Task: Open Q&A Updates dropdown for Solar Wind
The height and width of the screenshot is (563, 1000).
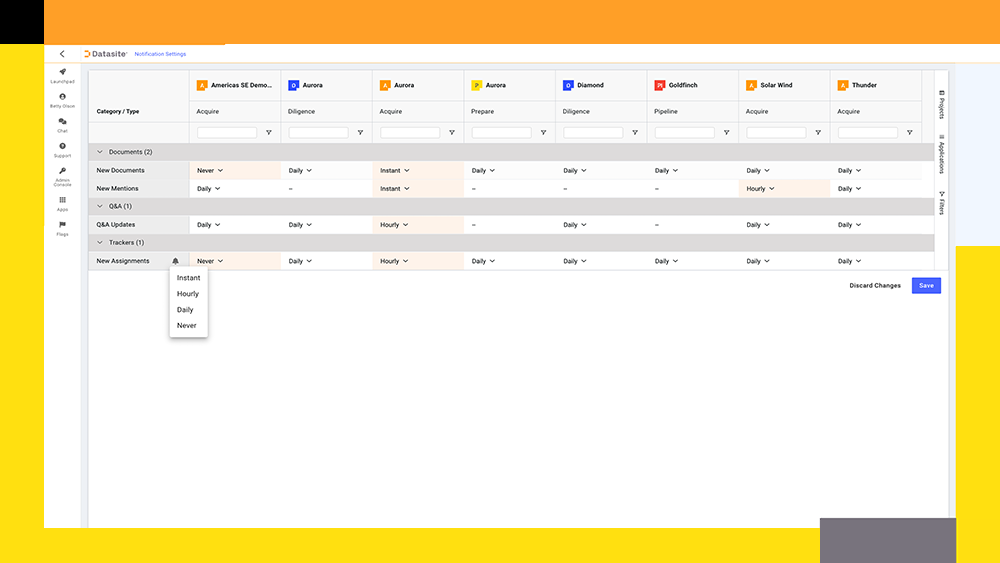Action: [758, 224]
